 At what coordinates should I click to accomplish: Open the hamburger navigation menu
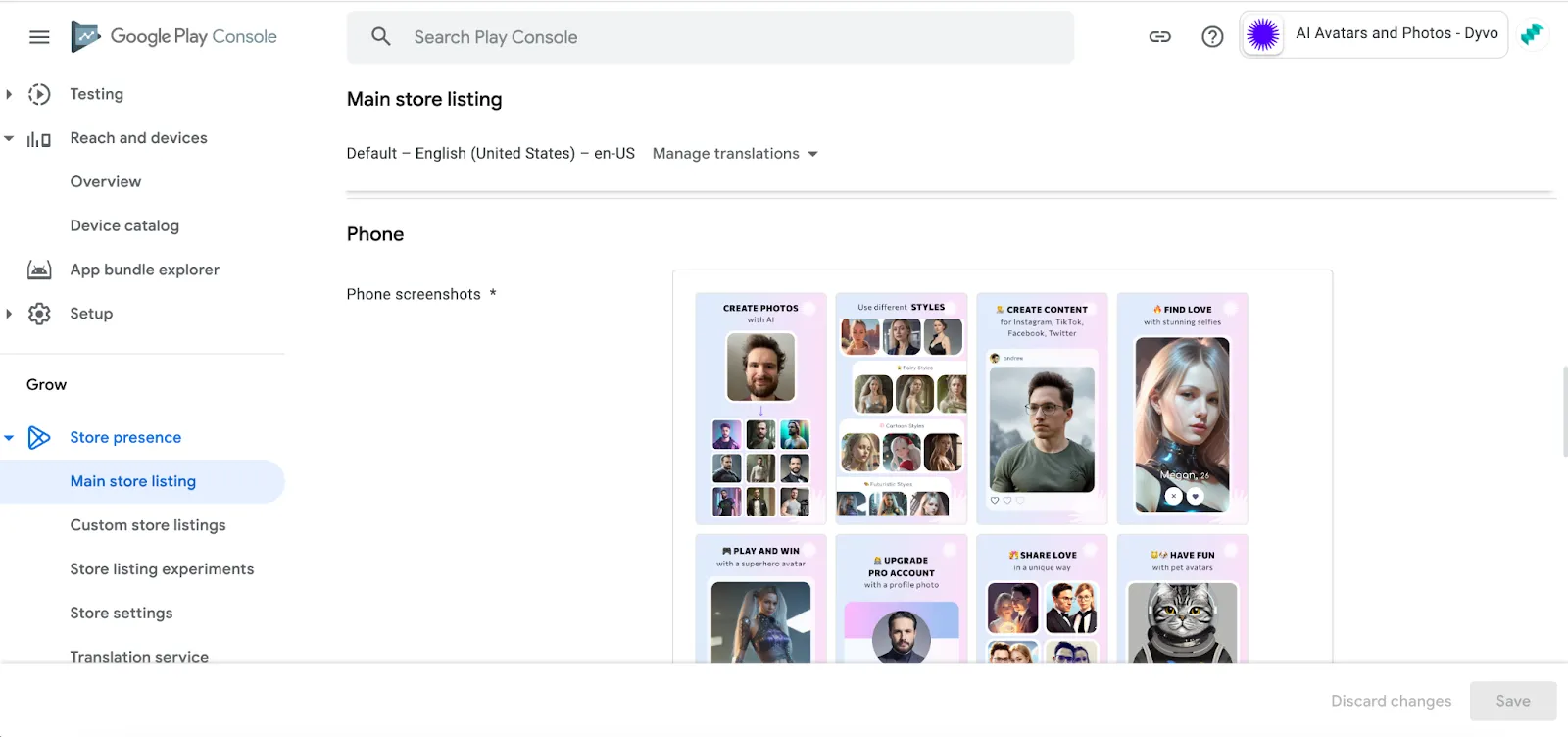(39, 37)
